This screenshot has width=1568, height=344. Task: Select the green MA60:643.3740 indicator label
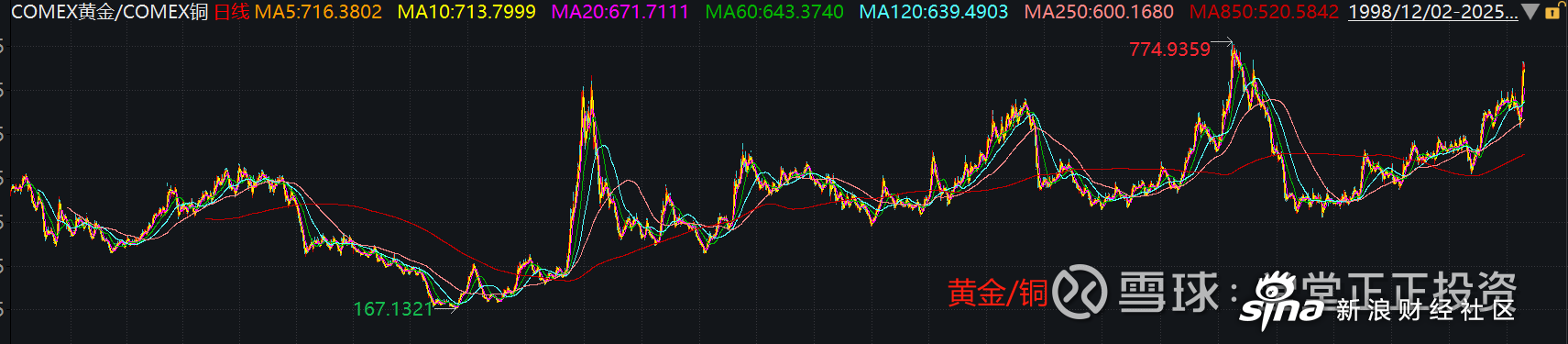point(774,12)
